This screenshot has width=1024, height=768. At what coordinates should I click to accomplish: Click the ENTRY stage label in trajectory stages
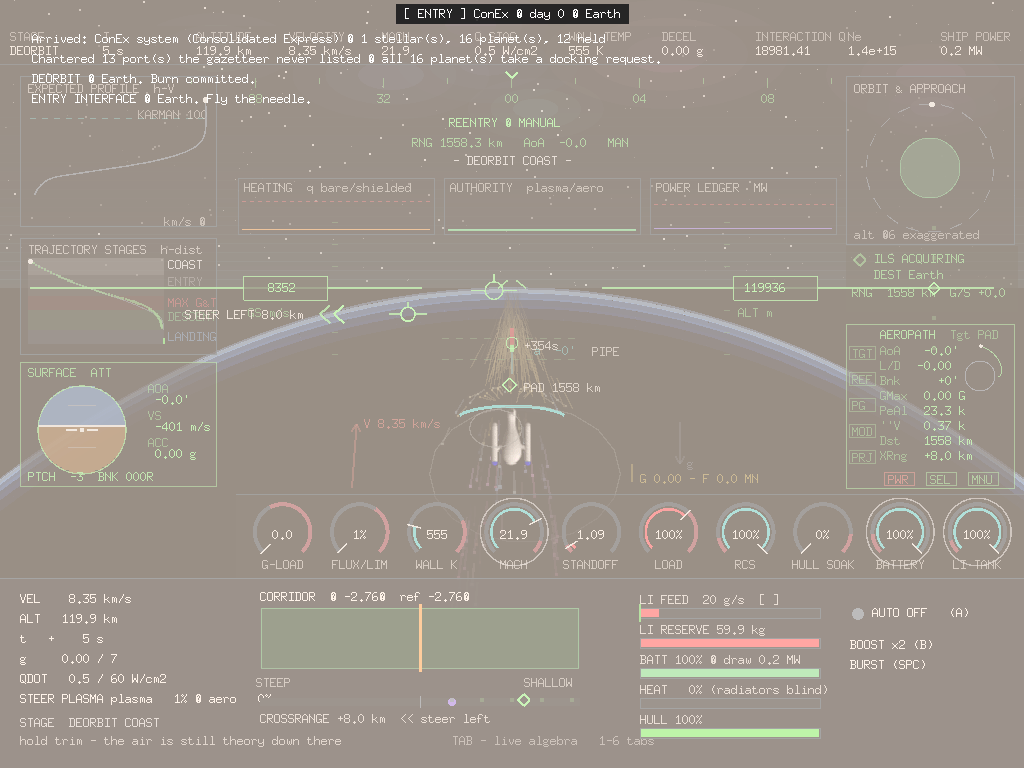click(185, 281)
